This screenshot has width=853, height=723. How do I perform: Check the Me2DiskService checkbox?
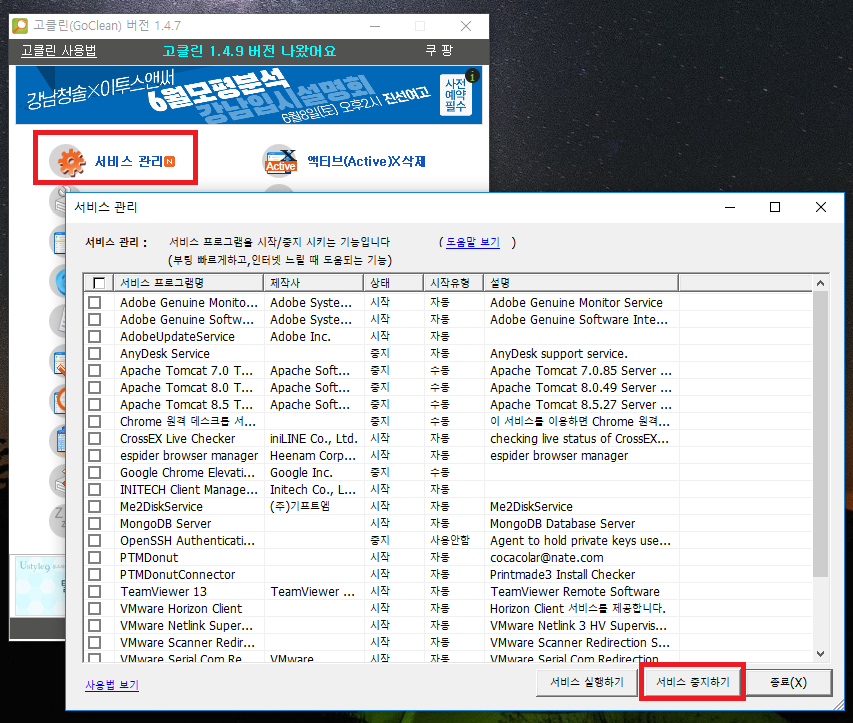95,506
